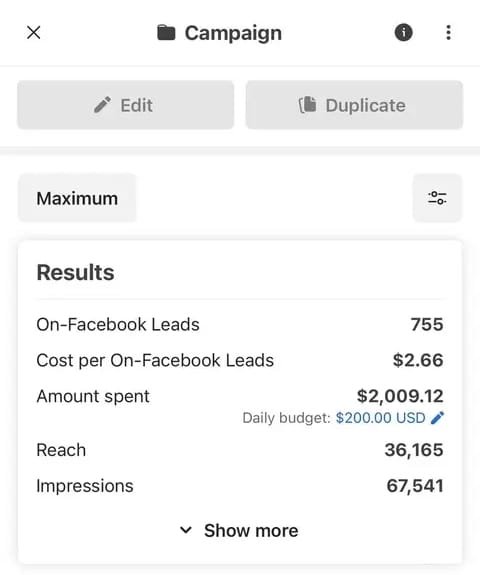This screenshot has width=480, height=575.
Task: Duplicate the campaign
Action: pyautogui.click(x=354, y=105)
